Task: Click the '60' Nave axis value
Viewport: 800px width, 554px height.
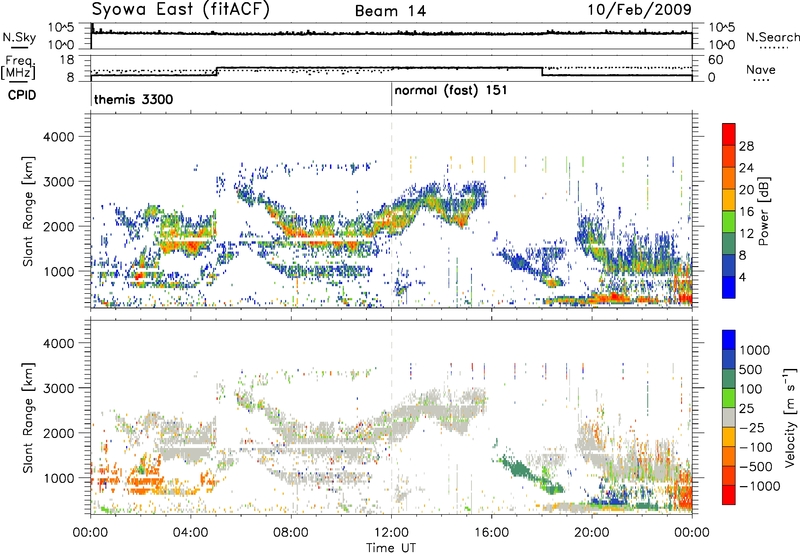Action: [716, 60]
